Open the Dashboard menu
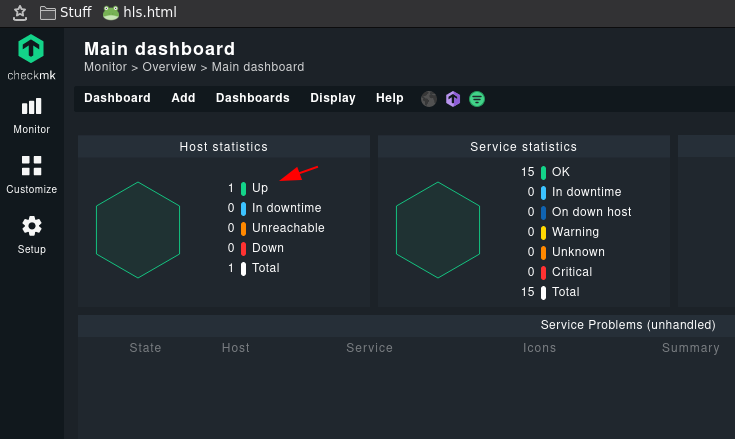This screenshot has height=439, width=735. (117, 98)
